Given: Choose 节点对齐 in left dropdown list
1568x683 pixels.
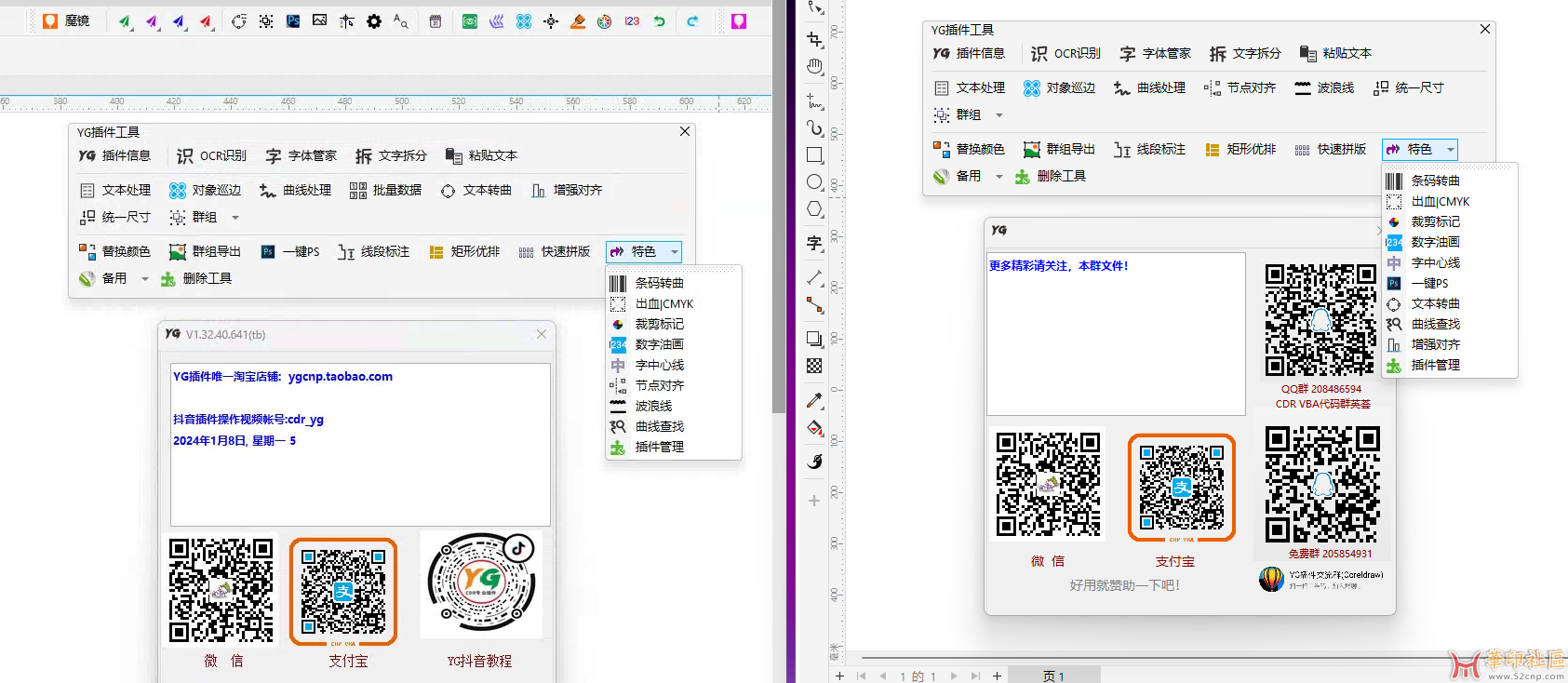Looking at the screenshot, I should click(x=673, y=385).
